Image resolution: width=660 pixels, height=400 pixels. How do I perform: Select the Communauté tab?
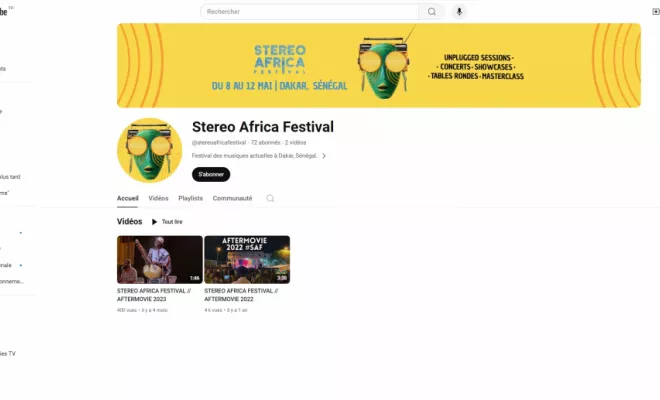pos(232,198)
